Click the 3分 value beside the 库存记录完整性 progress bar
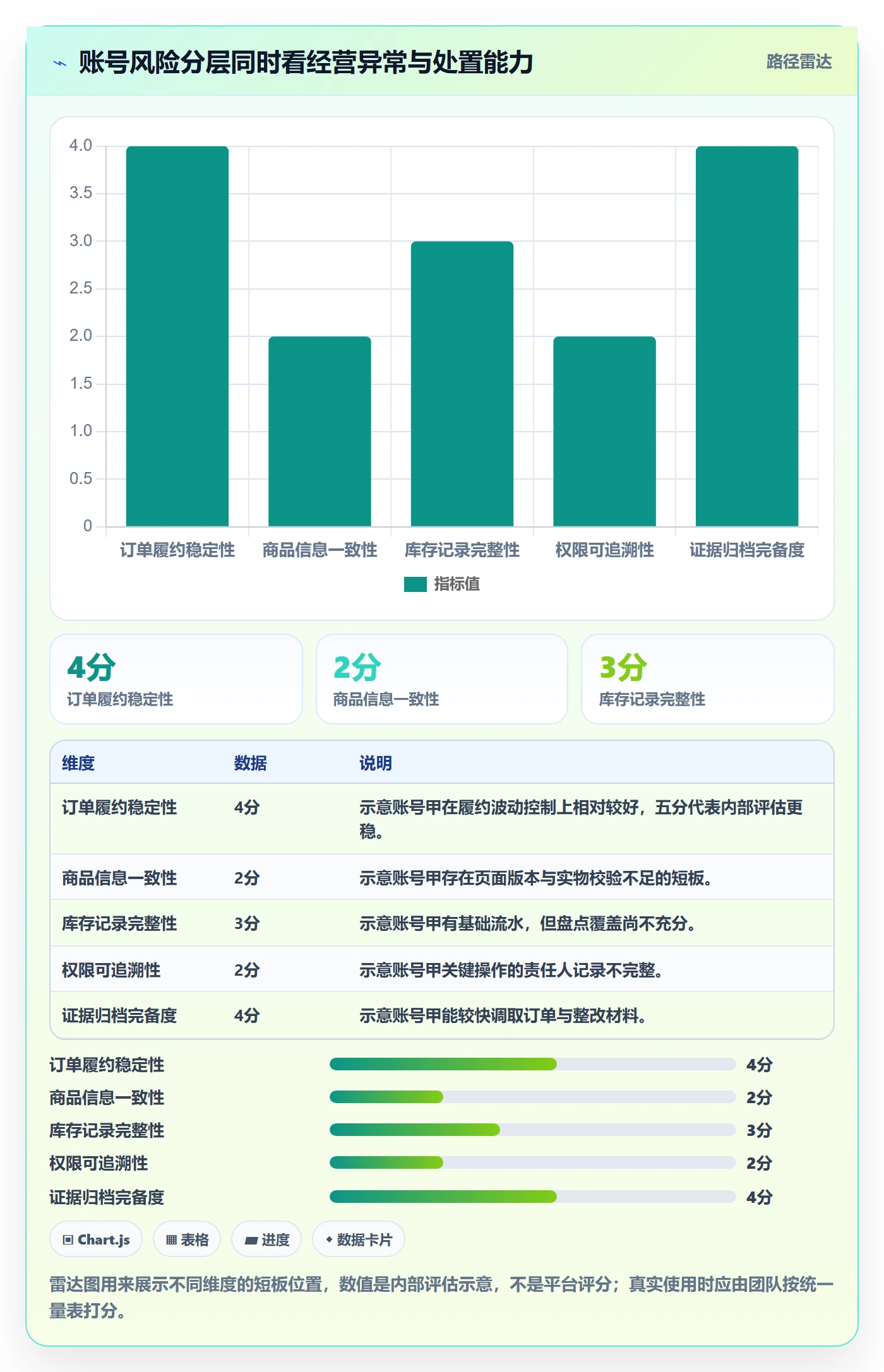884x1372 pixels. click(759, 1130)
